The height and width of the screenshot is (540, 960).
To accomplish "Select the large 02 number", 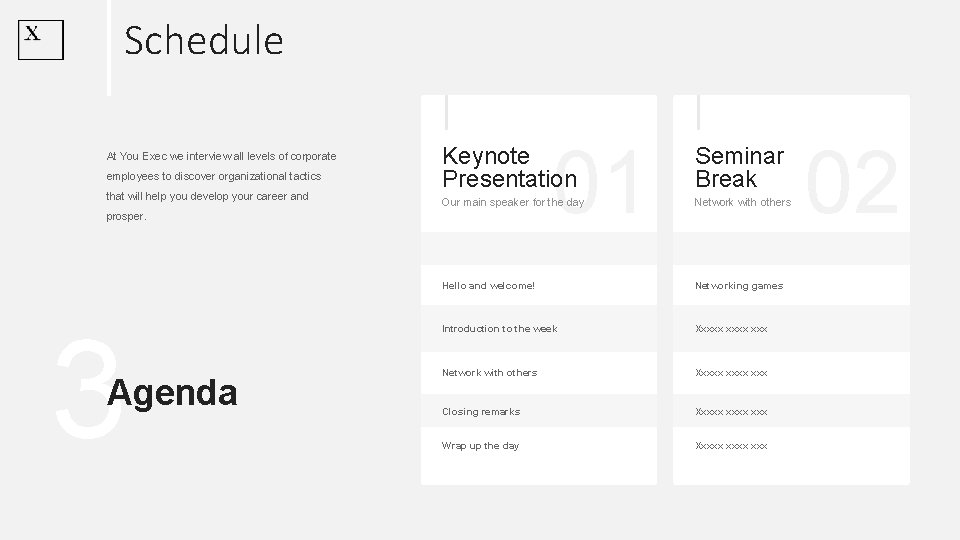I will point(853,183).
